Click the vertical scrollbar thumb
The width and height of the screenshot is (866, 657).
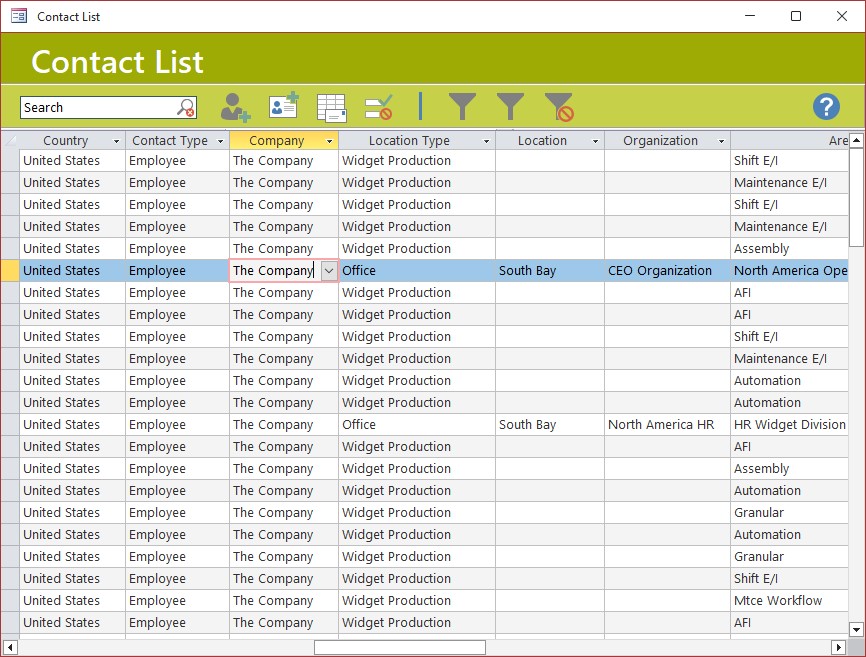pyautogui.click(x=856, y=197)
